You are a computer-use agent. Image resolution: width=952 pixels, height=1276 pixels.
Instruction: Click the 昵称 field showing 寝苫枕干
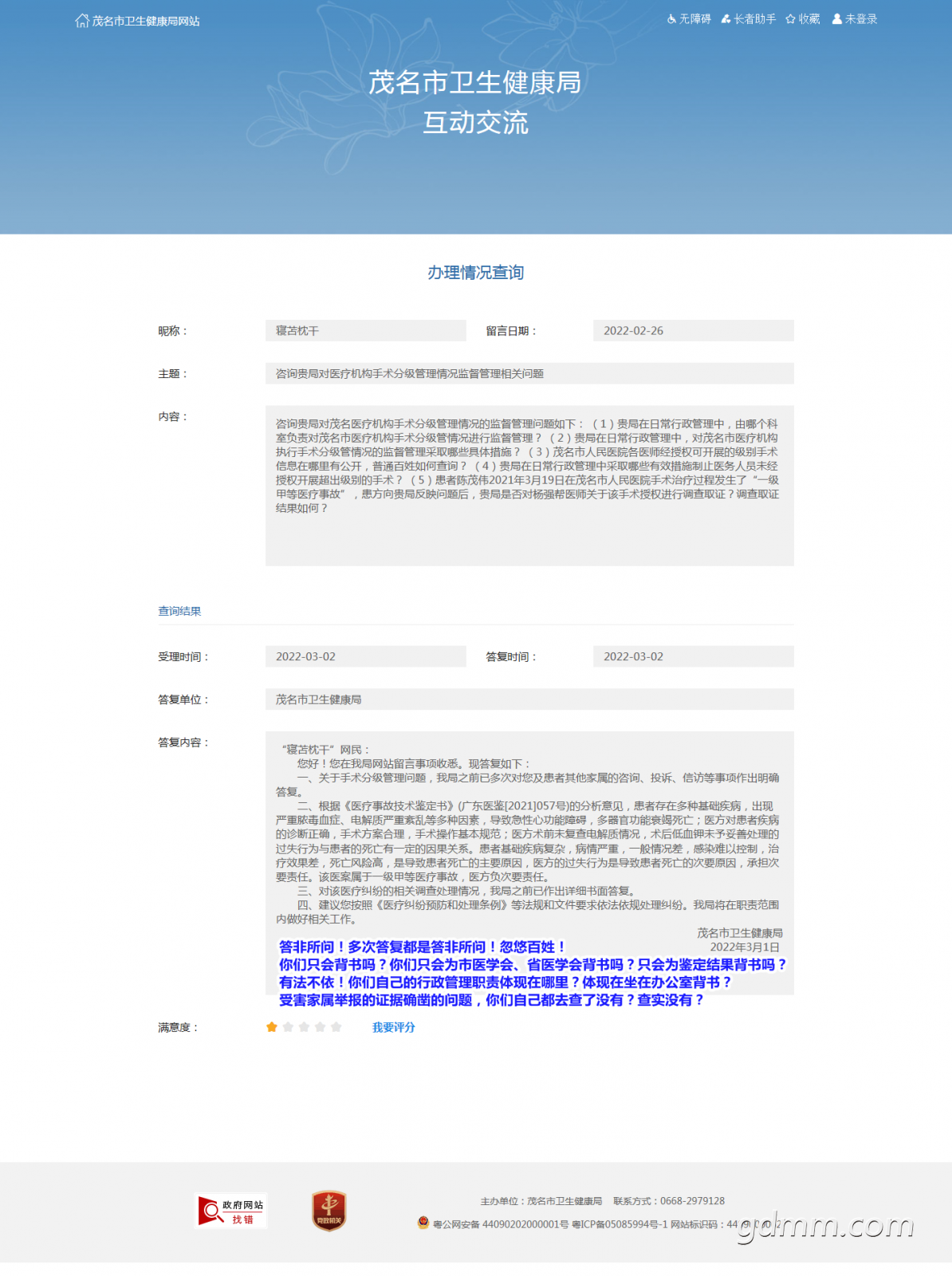click(366, 331)
